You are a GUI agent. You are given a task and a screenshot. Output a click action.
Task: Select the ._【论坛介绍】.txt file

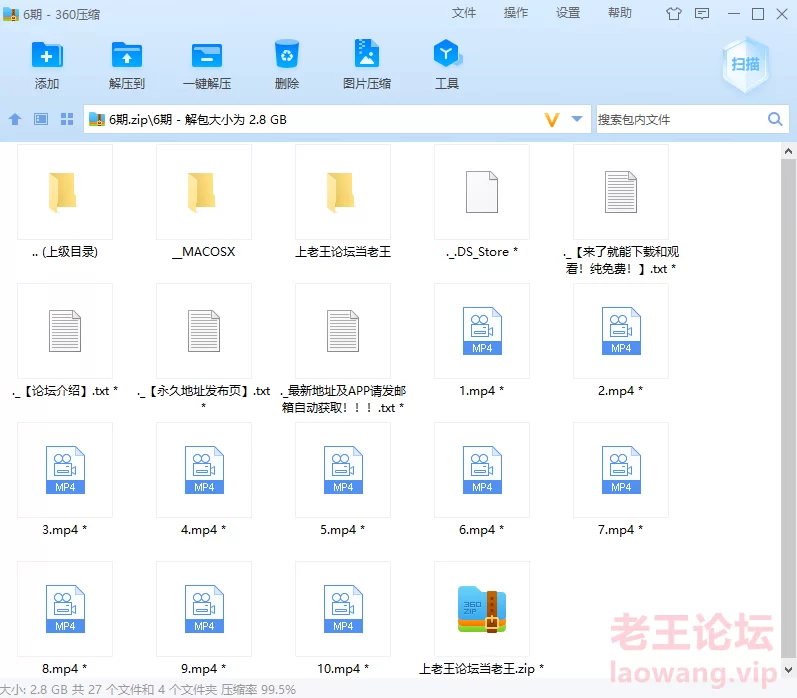(65, 342)
